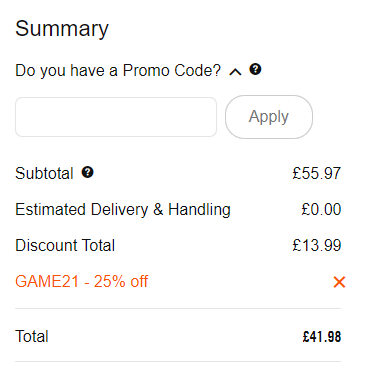Click the Subtotal label
This screenshot has height=367, width=378.
point(44,173)
